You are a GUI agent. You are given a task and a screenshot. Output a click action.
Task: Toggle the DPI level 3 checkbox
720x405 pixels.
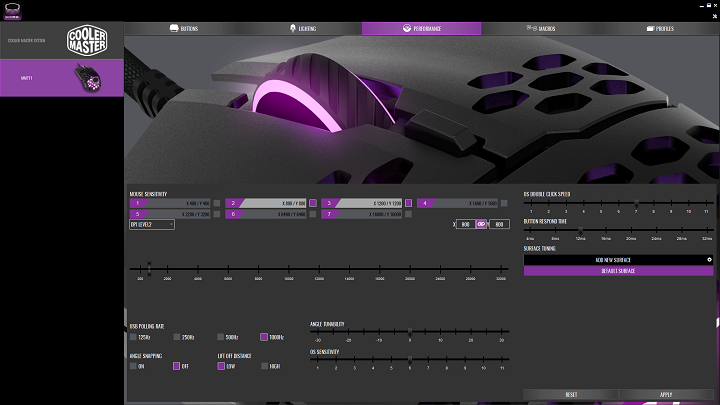tap(408, 203)
